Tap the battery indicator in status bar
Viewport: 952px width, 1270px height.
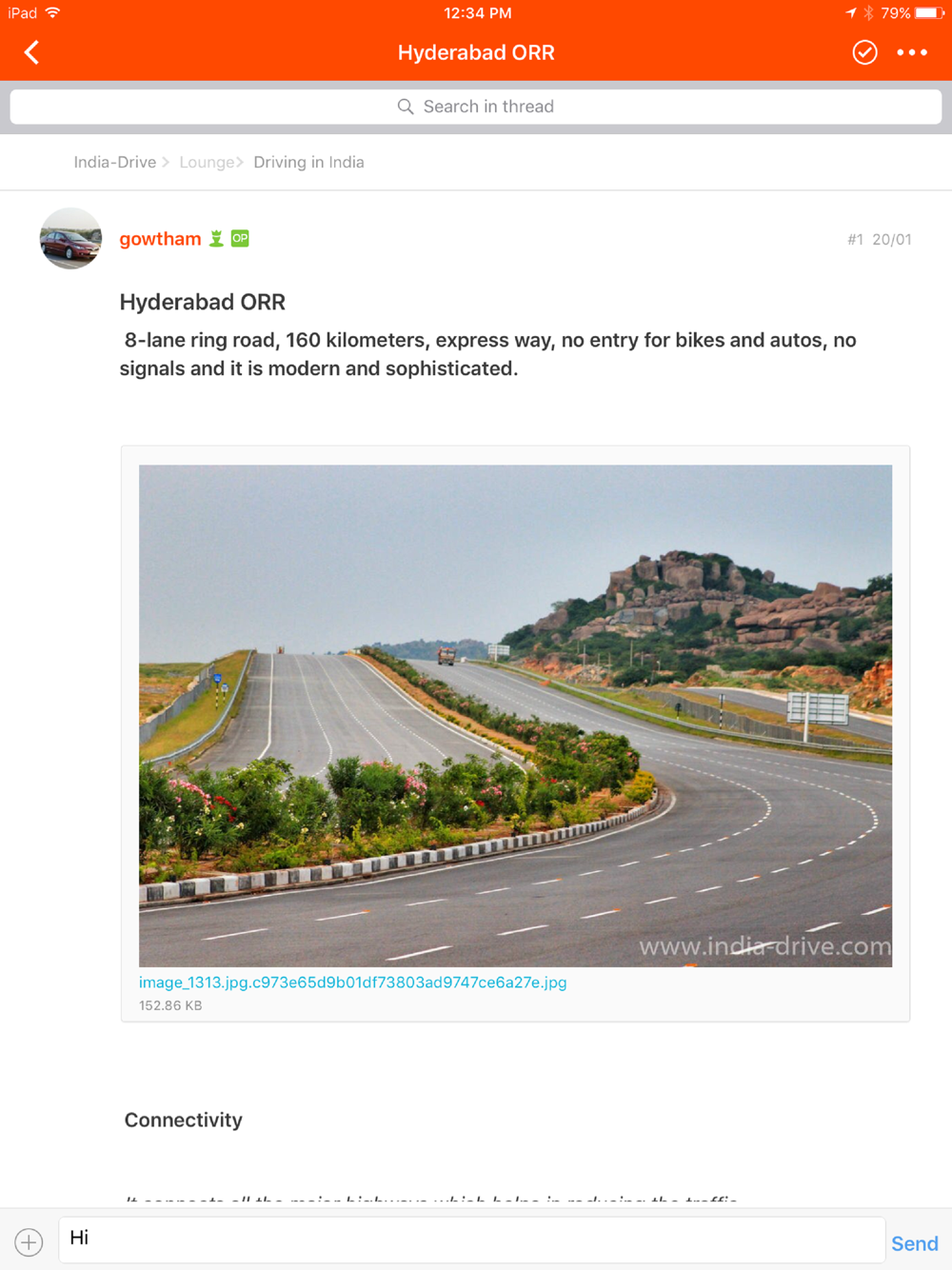pyautogui.click(x=930, y=13)
